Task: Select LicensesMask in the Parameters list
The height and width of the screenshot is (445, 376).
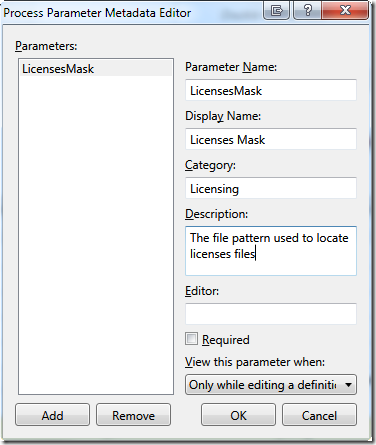Action: tap(96, 69)
